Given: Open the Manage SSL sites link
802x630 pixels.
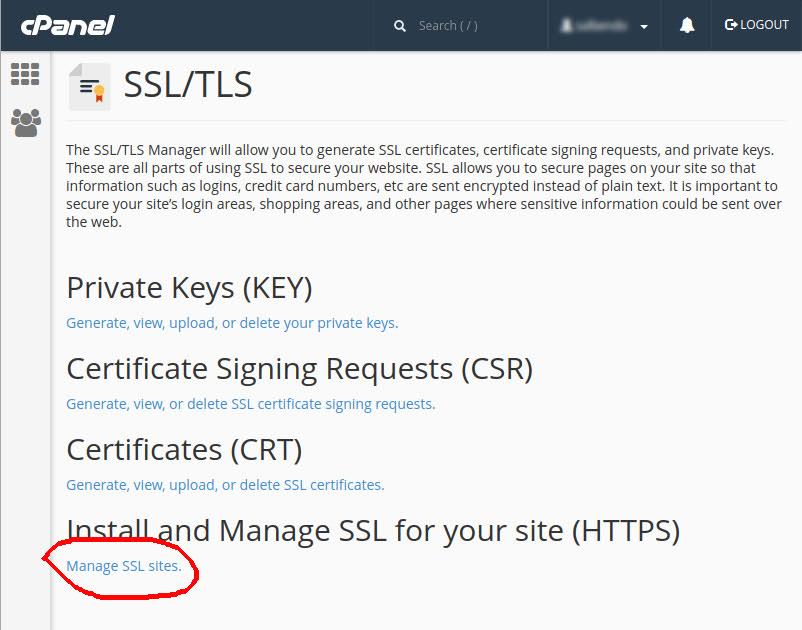Looking at the screenshot, I should click(x=124, y=566).
